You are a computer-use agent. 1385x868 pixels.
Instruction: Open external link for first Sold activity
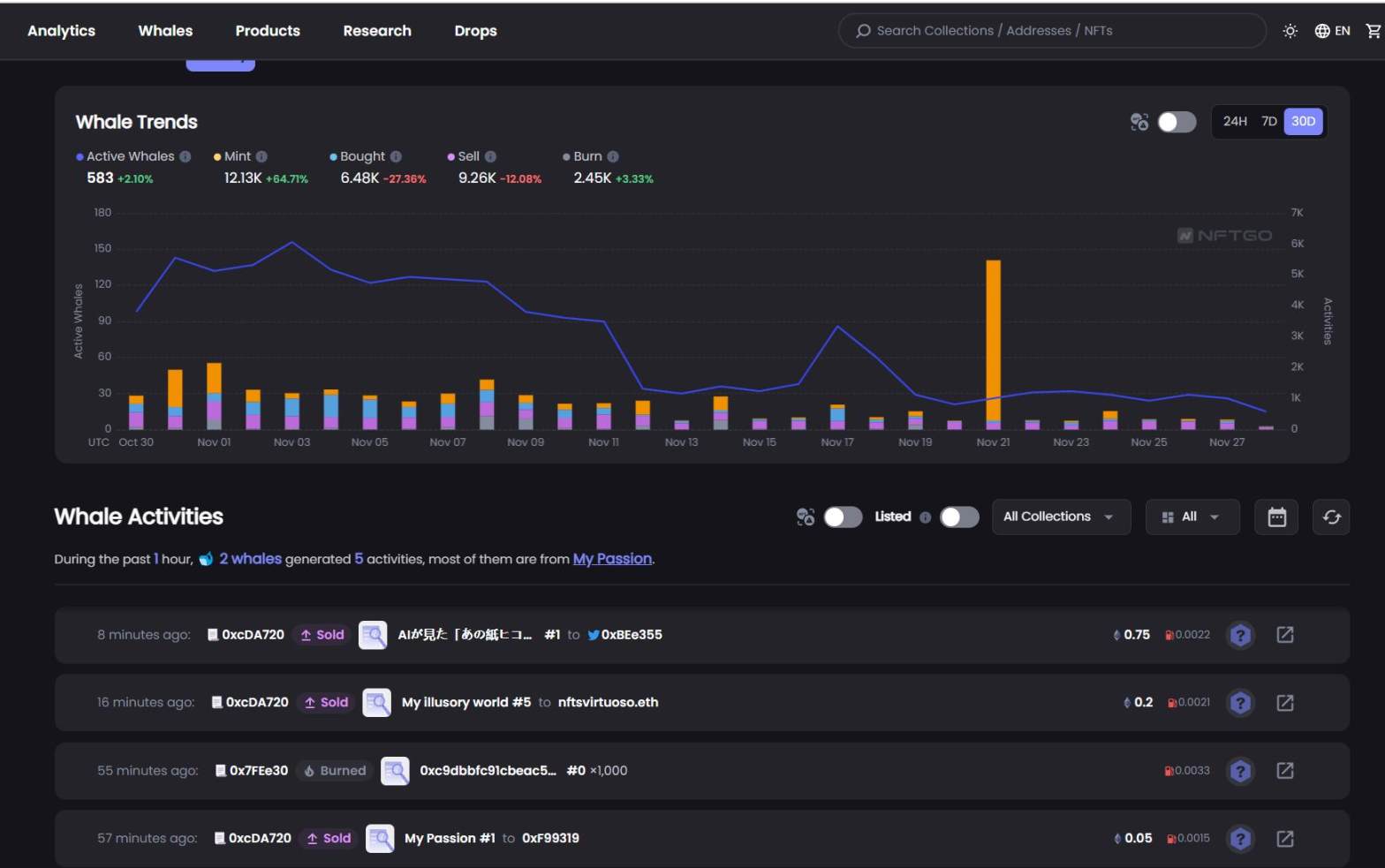point(1284,635)
